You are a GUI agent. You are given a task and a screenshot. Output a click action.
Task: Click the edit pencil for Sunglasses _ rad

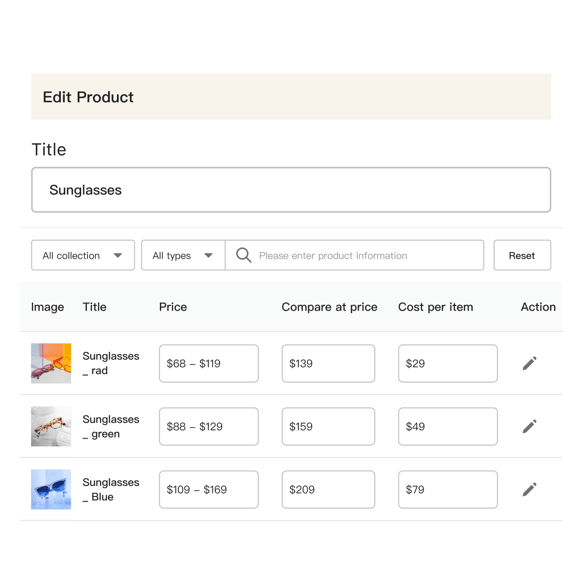point(529,363)
